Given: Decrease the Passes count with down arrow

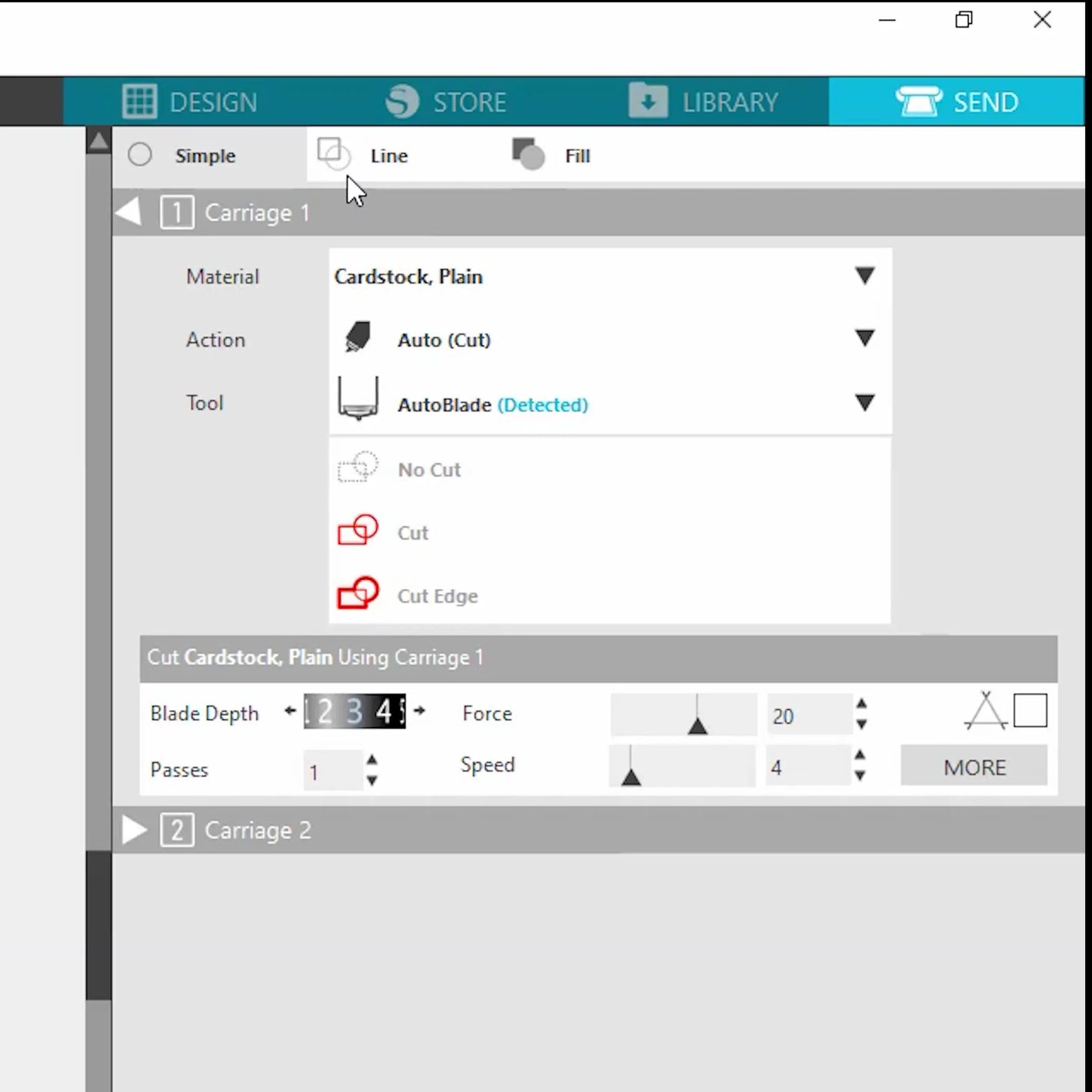Looking at the screenshot, I should point(372,781).
